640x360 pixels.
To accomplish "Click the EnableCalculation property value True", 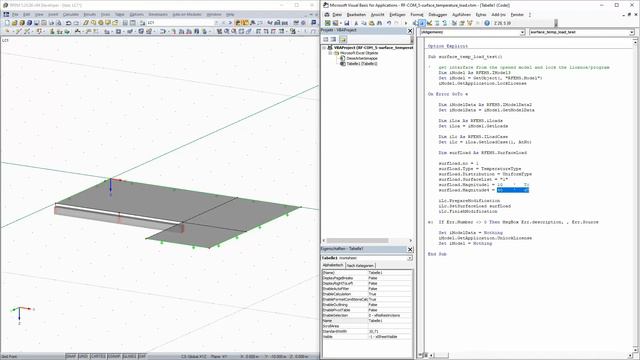I will coord(390,294).
